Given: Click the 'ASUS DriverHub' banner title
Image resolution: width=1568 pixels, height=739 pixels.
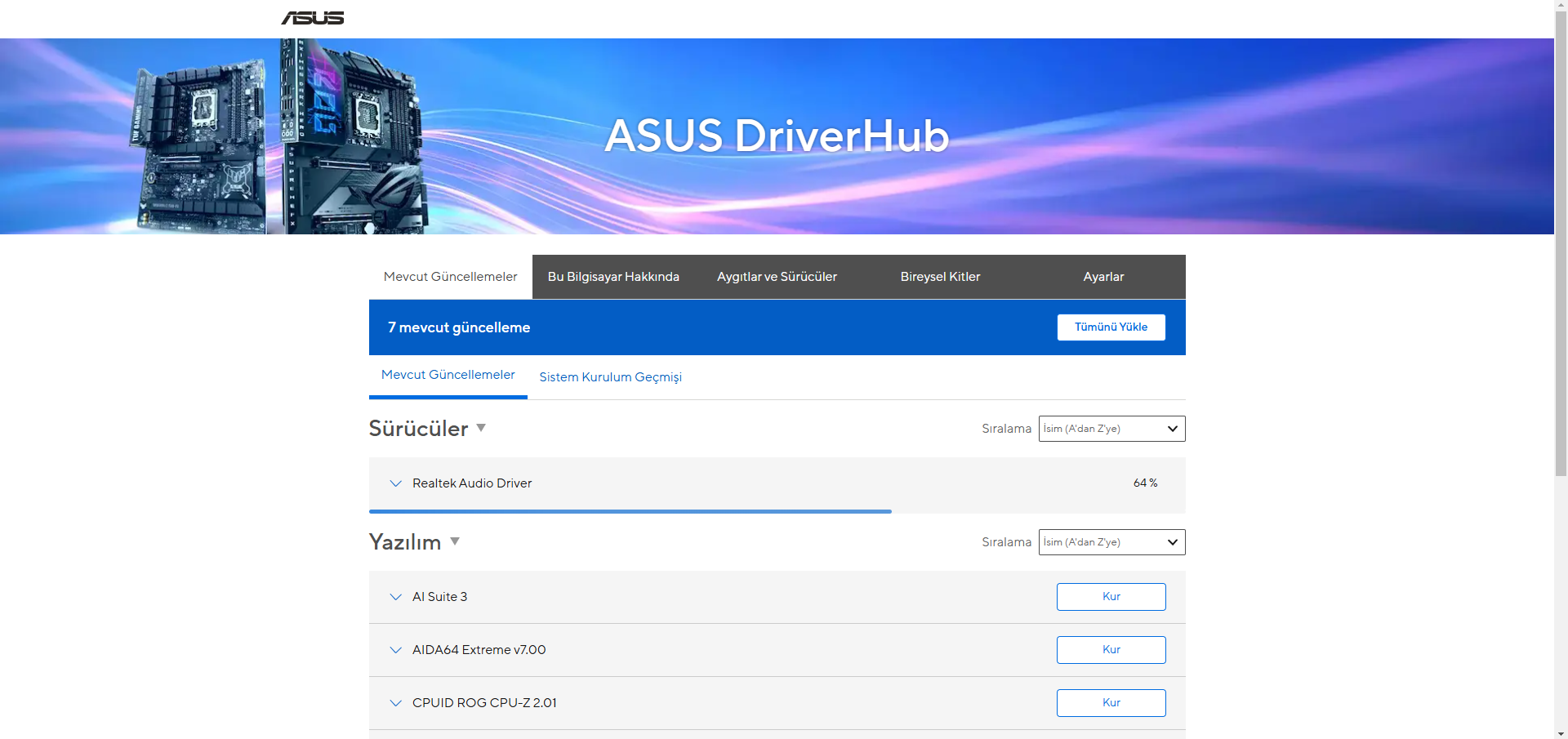Looking at the screenshot, I should (x=777, y=136).
